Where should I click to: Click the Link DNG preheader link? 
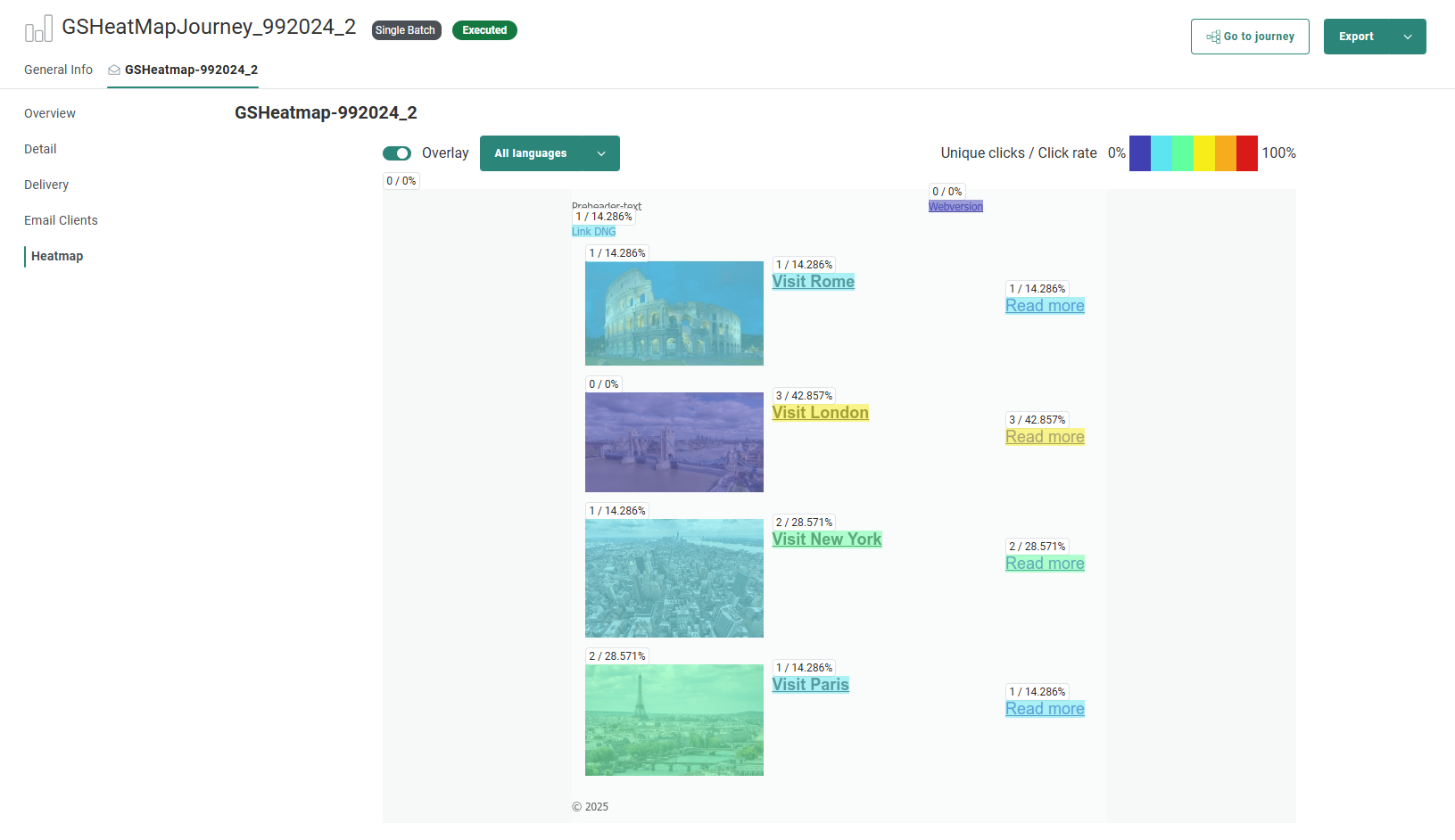coord(593,232)
